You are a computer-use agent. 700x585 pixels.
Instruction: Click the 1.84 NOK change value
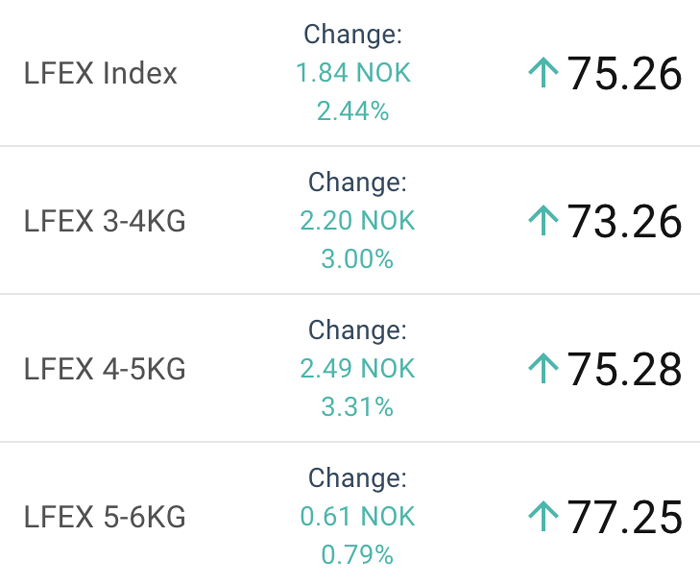click(353, 73)
